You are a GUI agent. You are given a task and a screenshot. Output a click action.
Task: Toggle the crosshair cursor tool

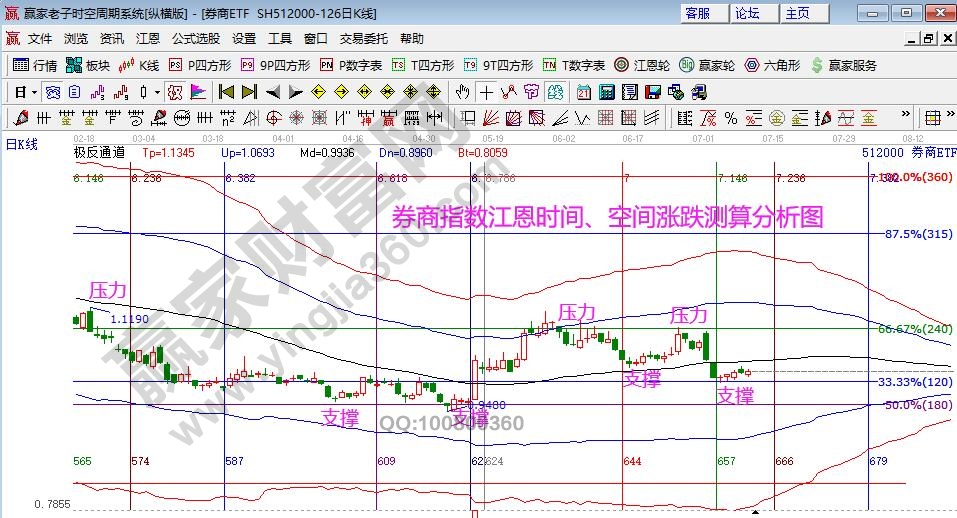coord(486,92)
